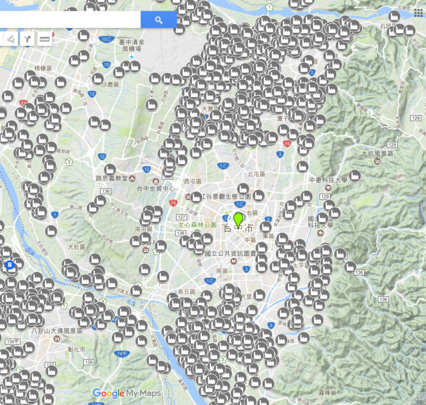Select the Add directions tool
The width and height of the screenshot is (426, 405).
[27, 39]
